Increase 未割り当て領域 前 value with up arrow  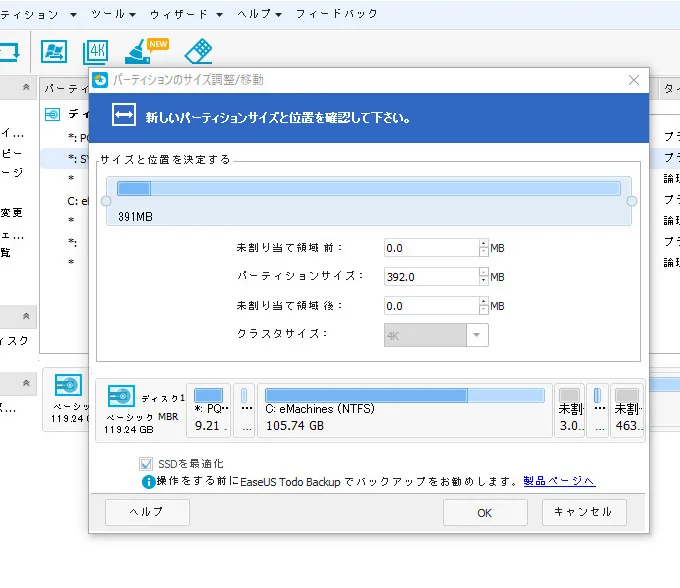(483, 243)
